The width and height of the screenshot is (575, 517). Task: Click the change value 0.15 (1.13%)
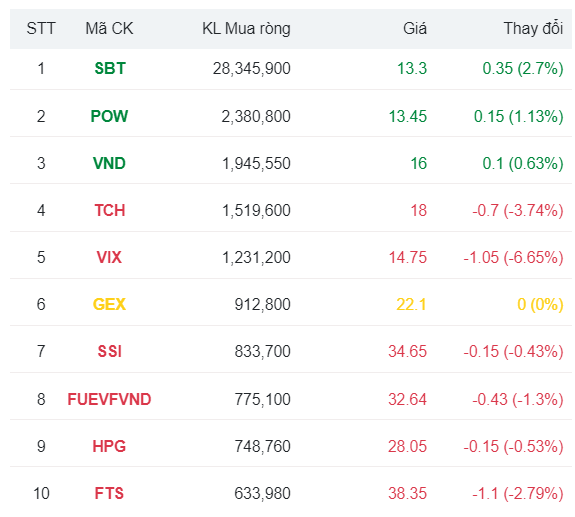point(519,116)
